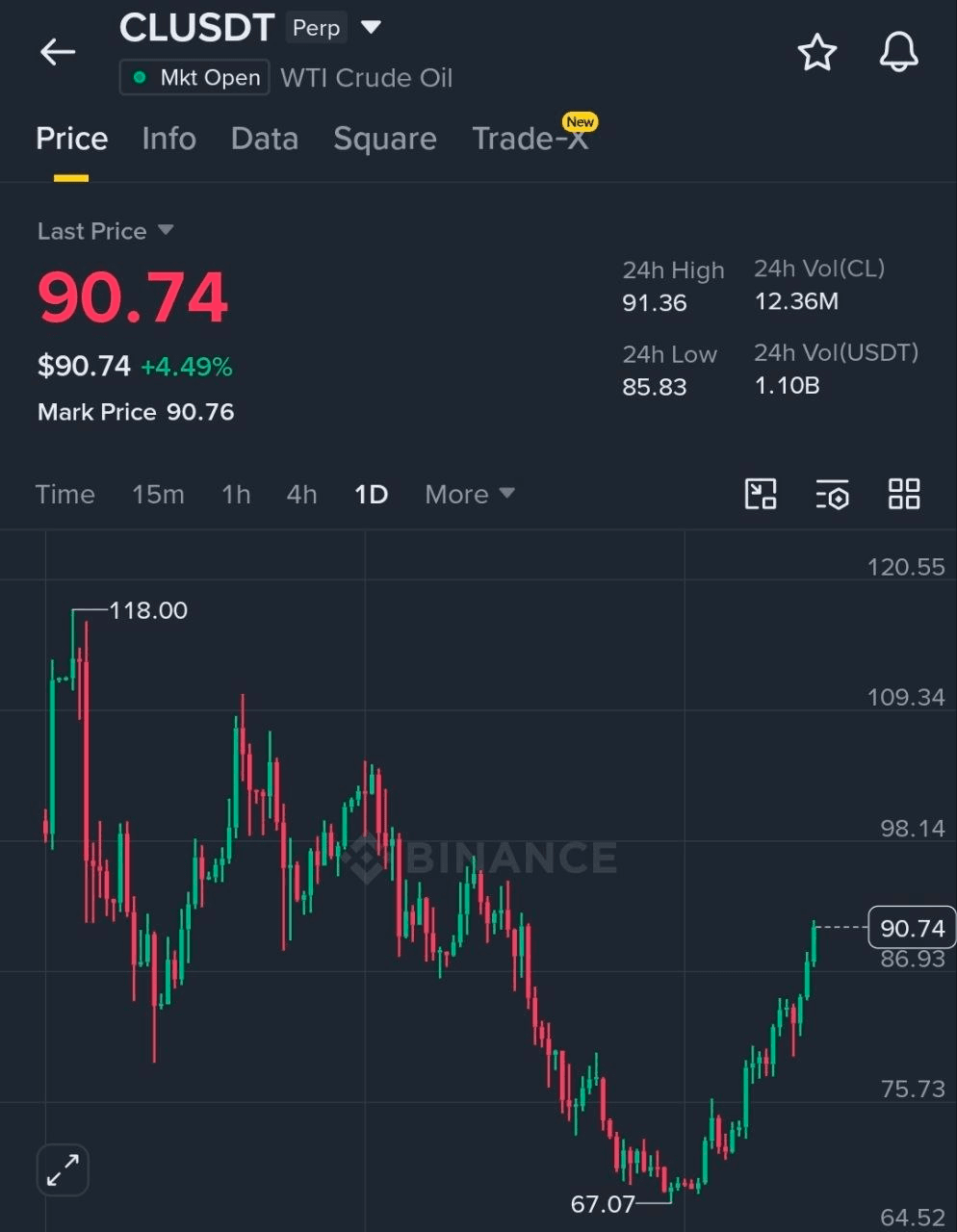Viewport: 957px width, 1232px height.
Task: Open the More intervals dropdown
Action: point(470,495)
